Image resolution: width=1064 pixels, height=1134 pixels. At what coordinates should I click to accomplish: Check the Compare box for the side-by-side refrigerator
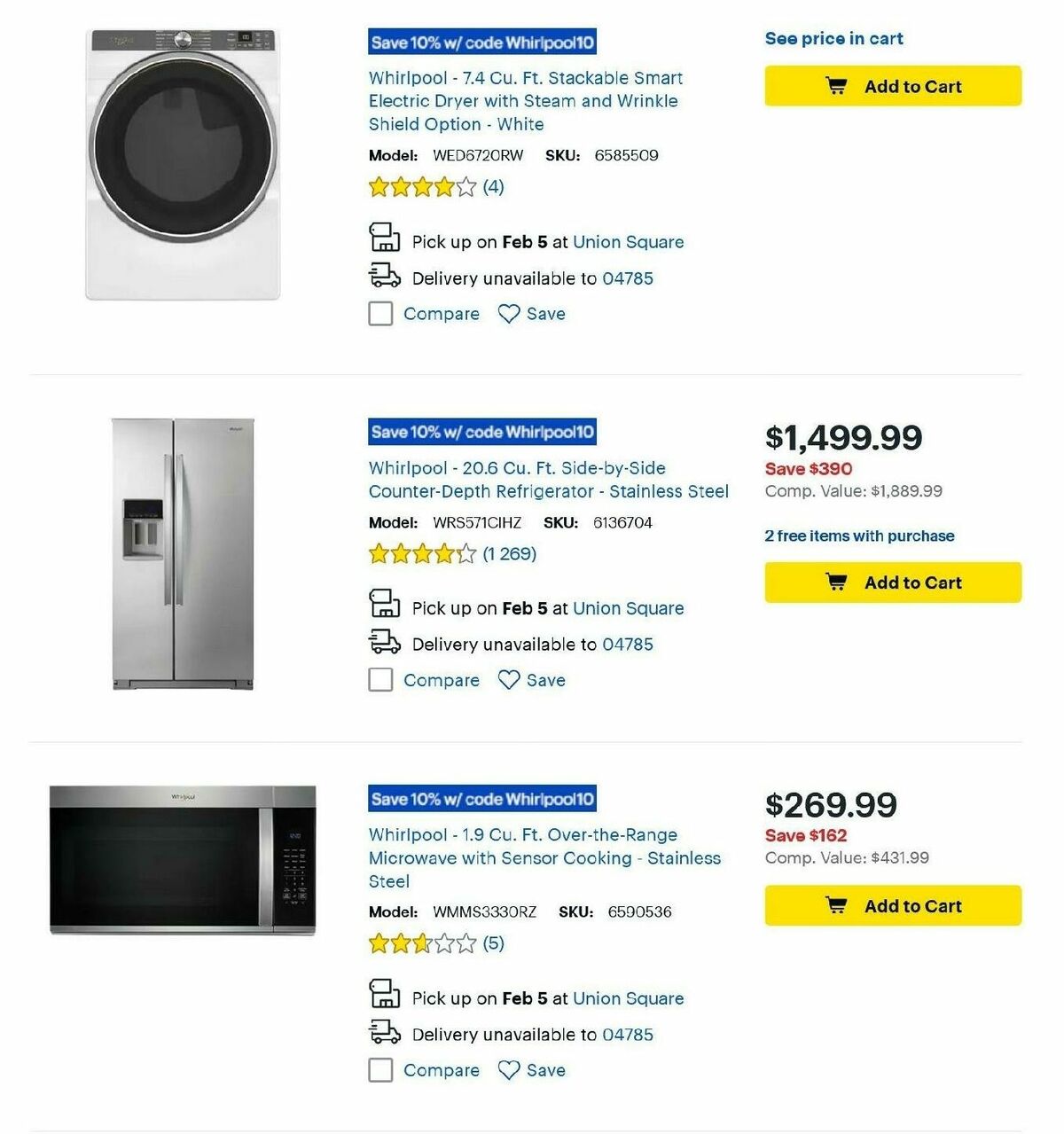click(x=380, y=679)
